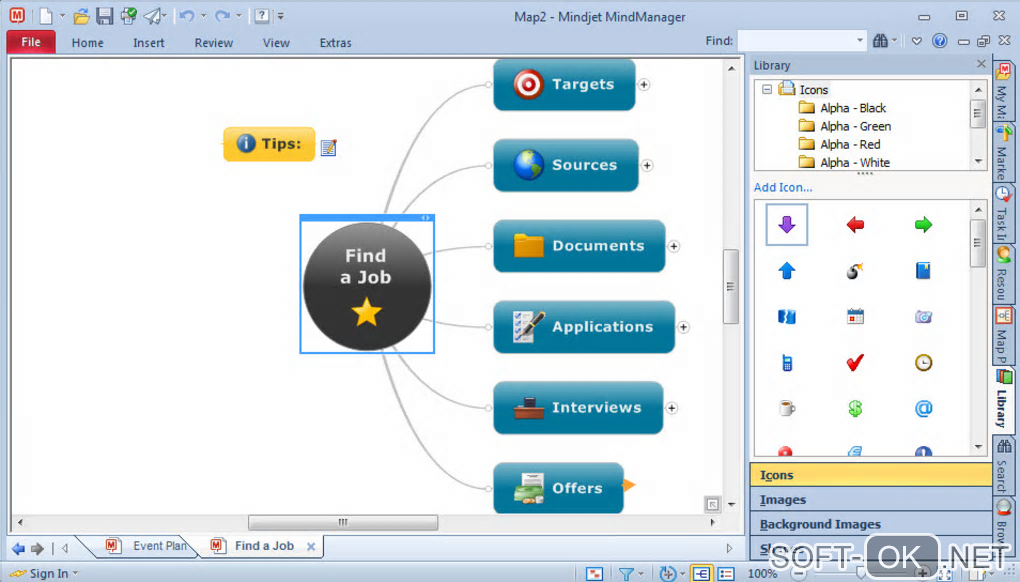Click the New document icon in quick access toolbar
Screen dimensions: 1020x582
click(x=46, y=16)
